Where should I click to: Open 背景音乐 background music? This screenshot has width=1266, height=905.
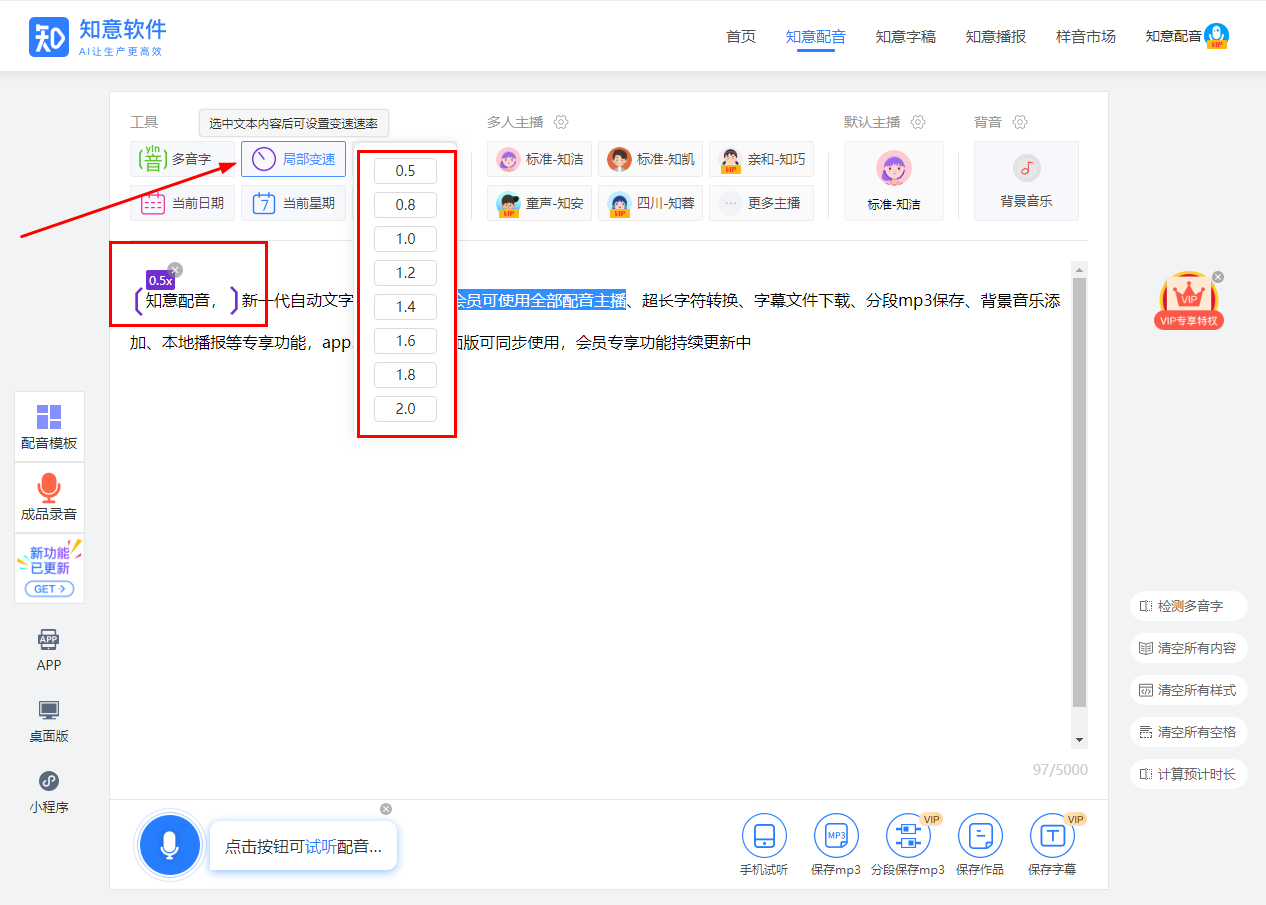coord(1026,181)
